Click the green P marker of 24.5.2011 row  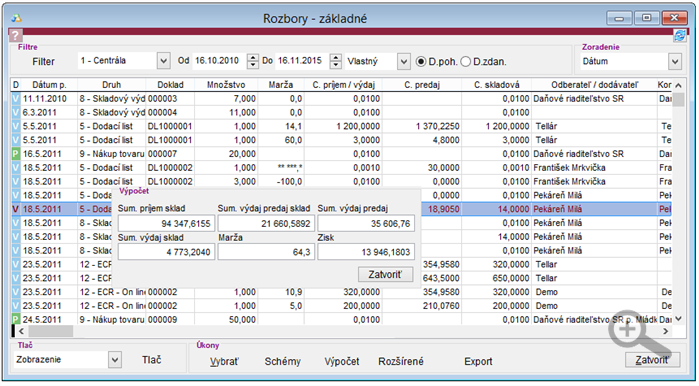pos(16,319)
